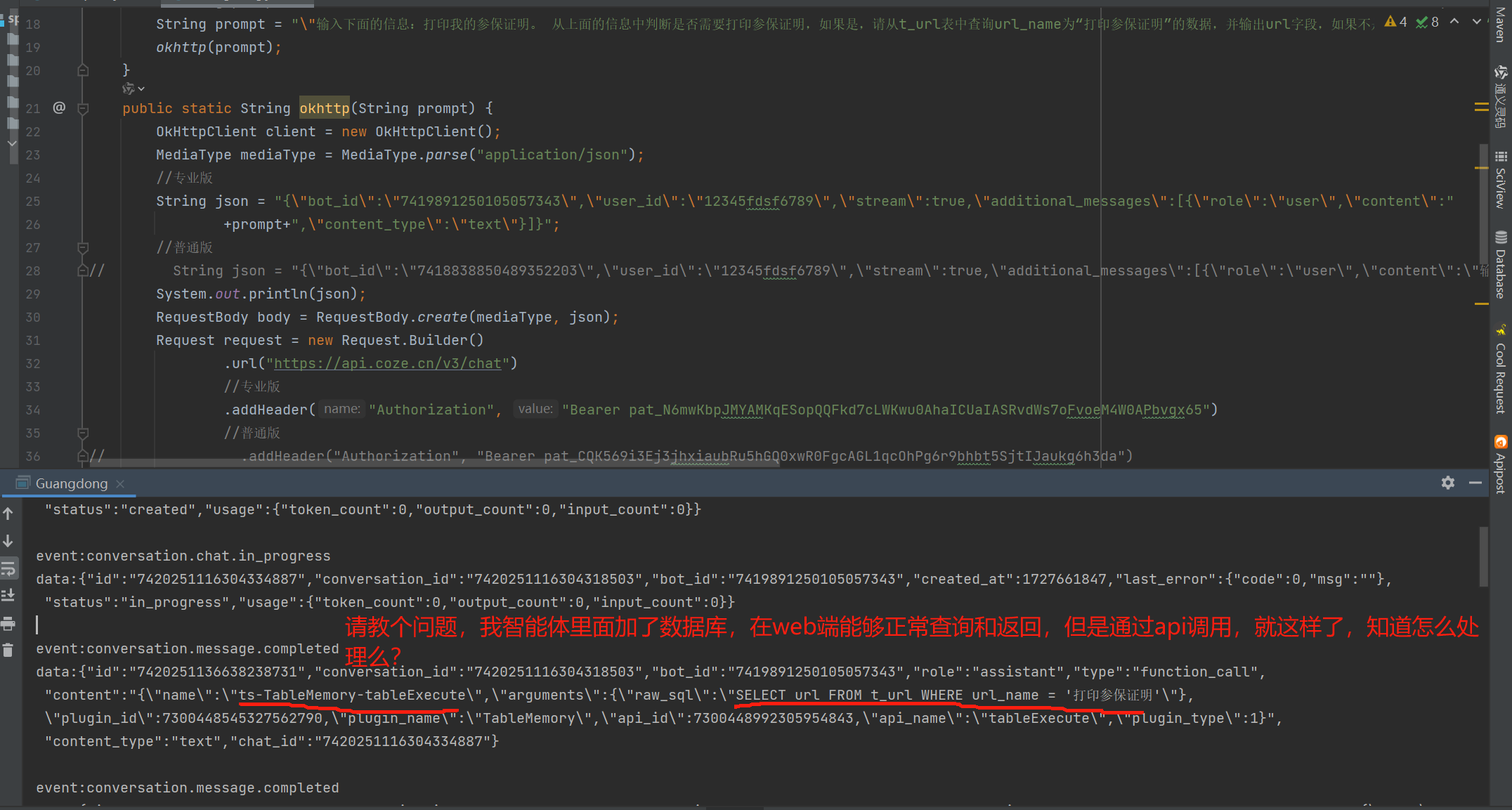This screenshot has height=810, width=1512.
Task: Collapse the okhttp method fold at line 21
Action: click(x=83, y=108)
